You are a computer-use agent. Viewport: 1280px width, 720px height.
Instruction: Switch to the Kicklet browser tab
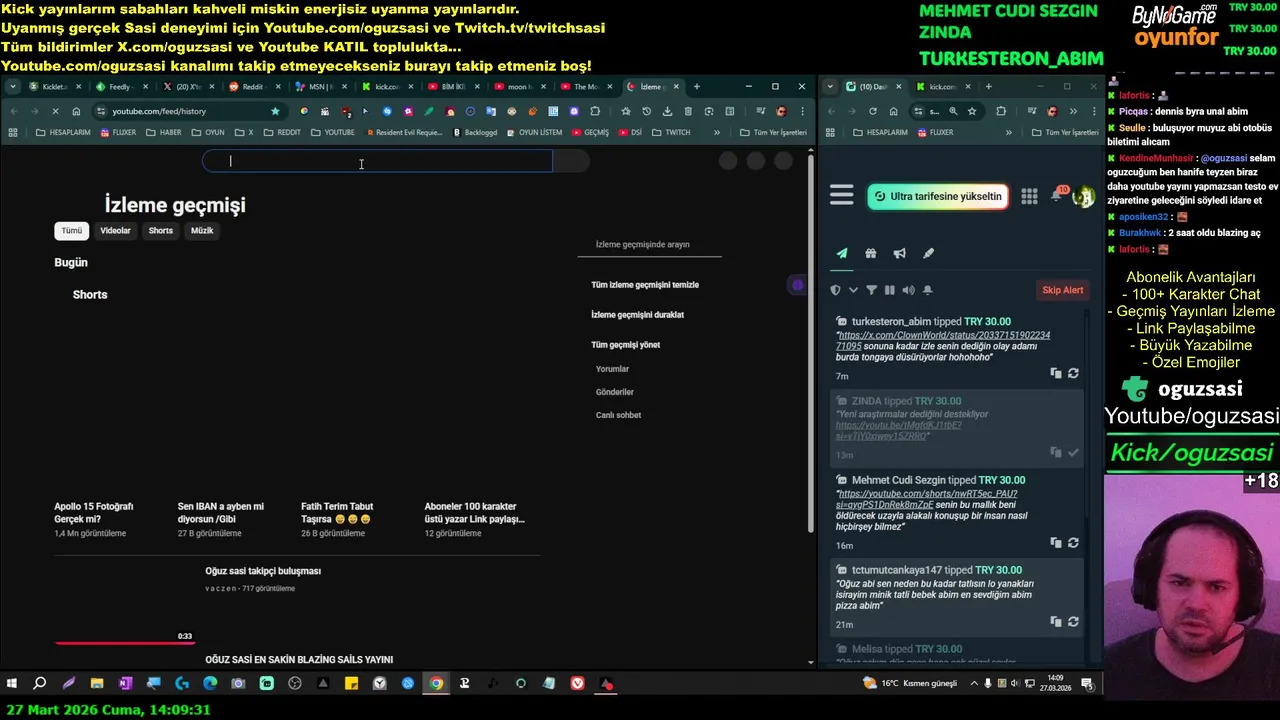(54, 87)
